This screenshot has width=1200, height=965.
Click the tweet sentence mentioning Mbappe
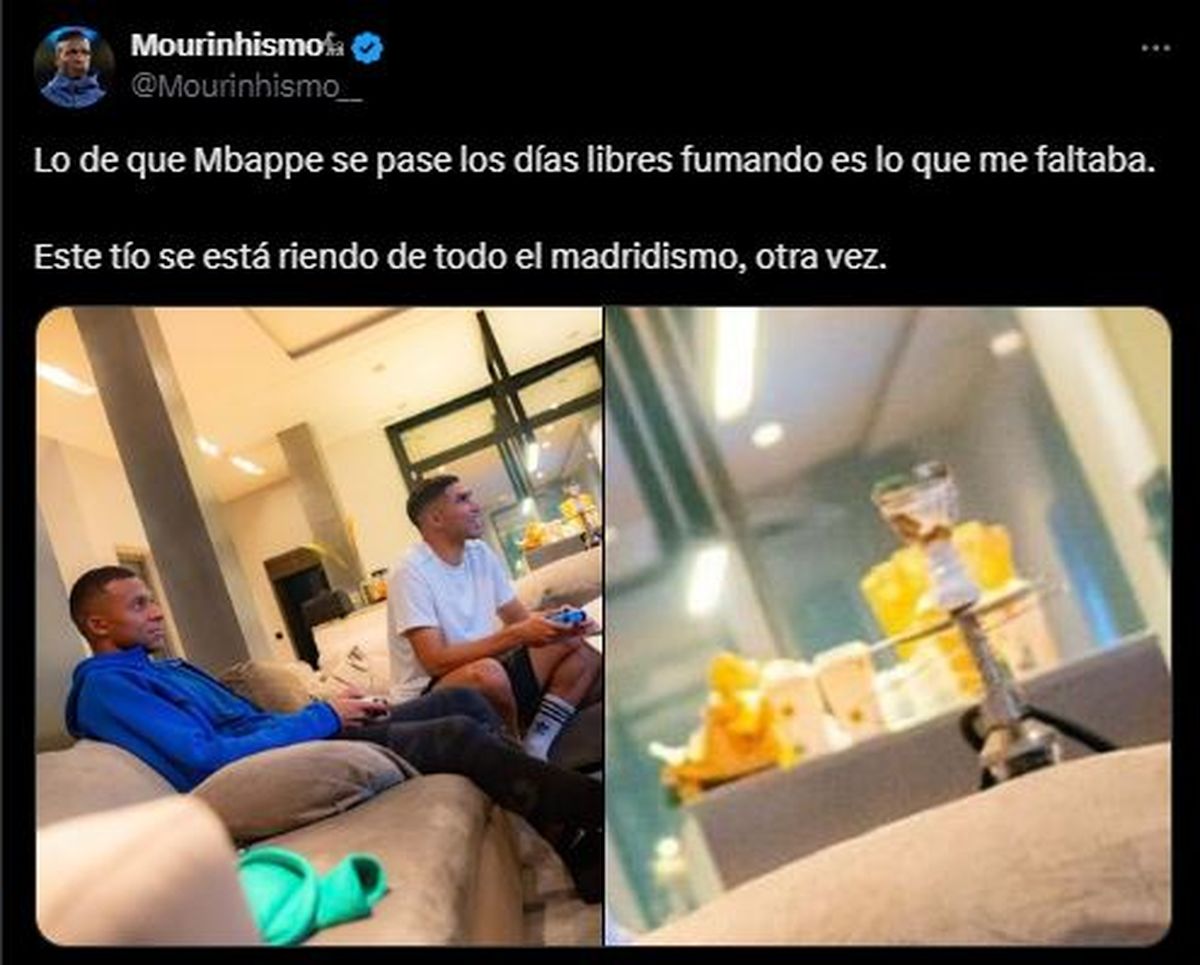pos(594,161)
